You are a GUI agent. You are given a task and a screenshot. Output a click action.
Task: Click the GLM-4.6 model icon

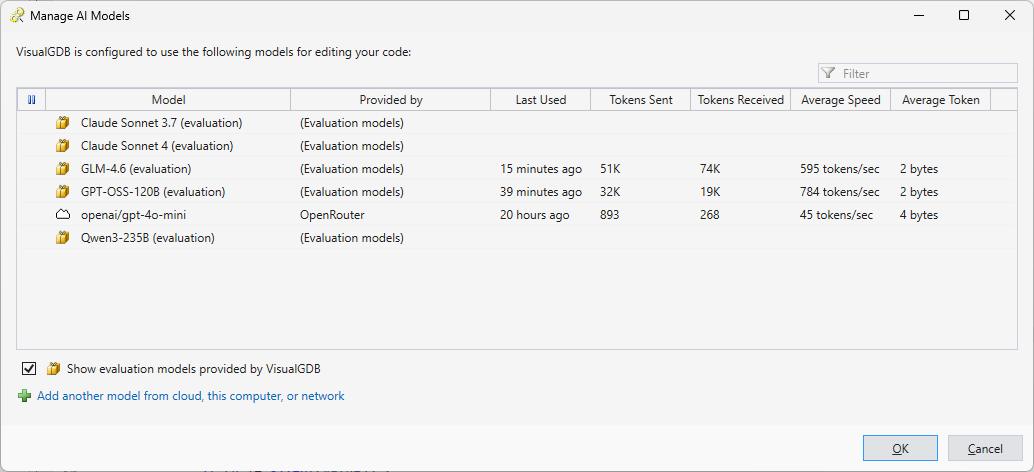[x=63, y=169]
